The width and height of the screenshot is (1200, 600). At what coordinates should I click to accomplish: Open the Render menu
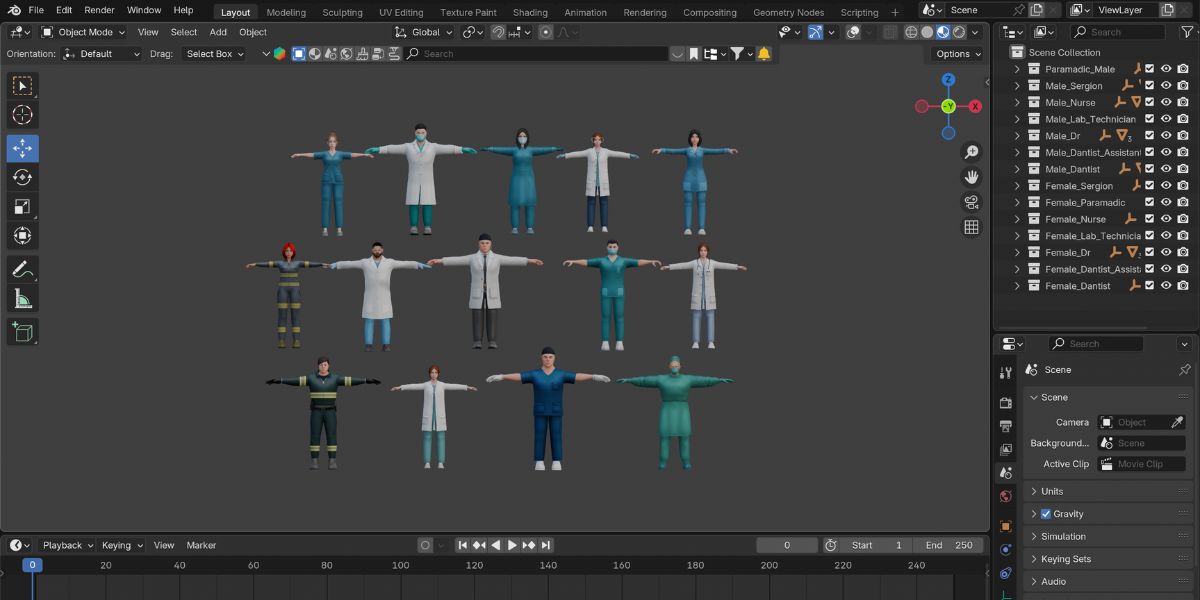(99, 9)
